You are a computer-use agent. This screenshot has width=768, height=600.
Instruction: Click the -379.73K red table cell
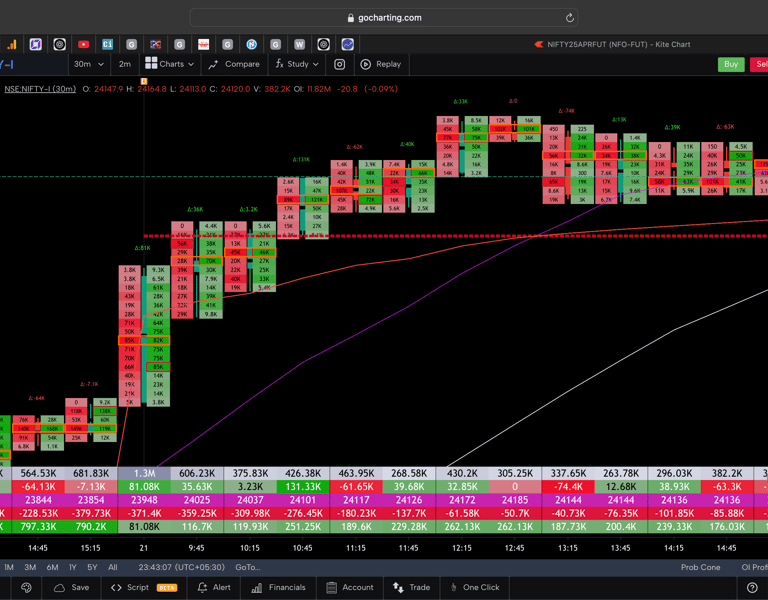coord(91,513)
